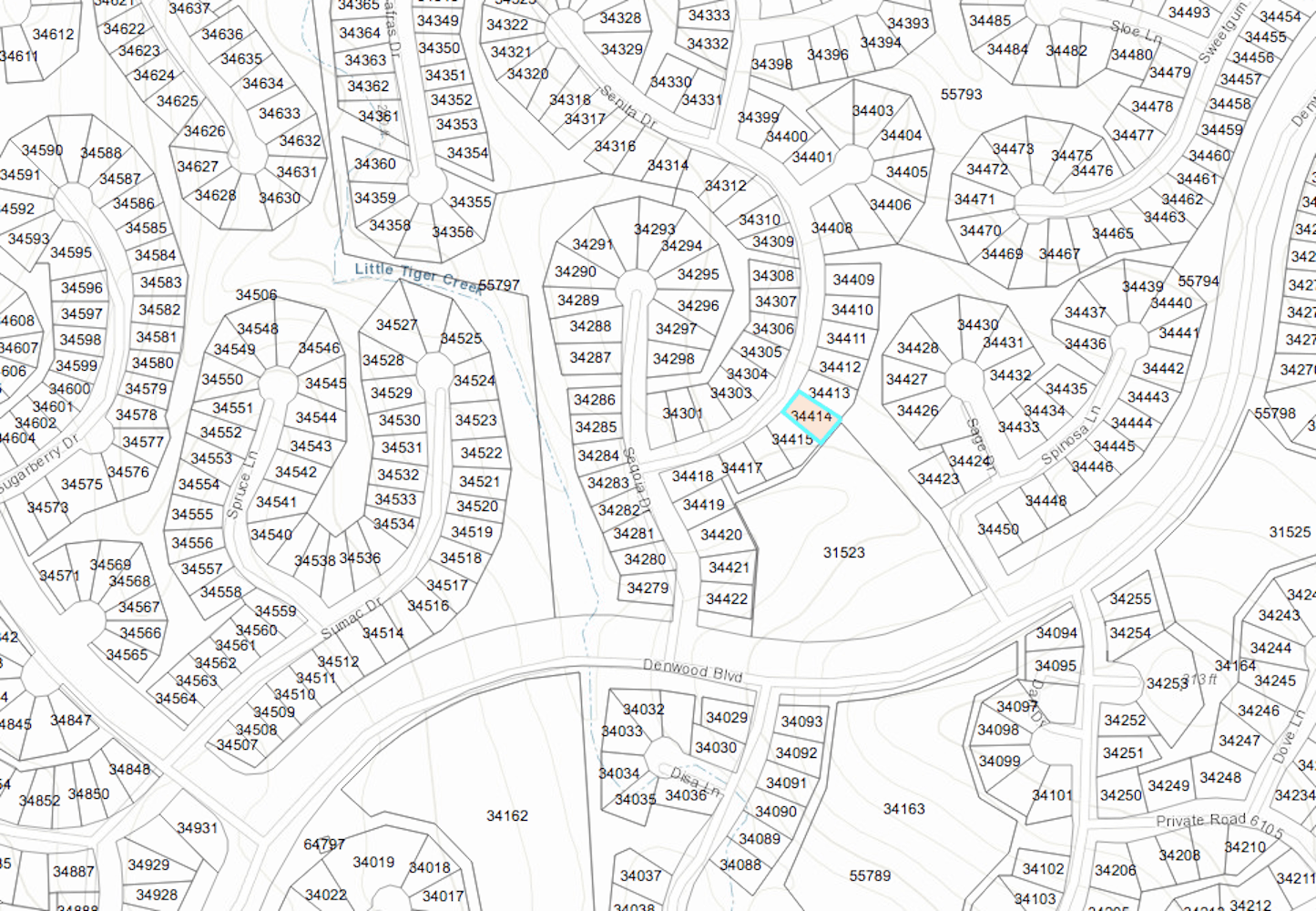Viewport: 1316px width, 911px height.
Task: Click parcel 34329
Action: pyautogui.click(x=622, y=49)
